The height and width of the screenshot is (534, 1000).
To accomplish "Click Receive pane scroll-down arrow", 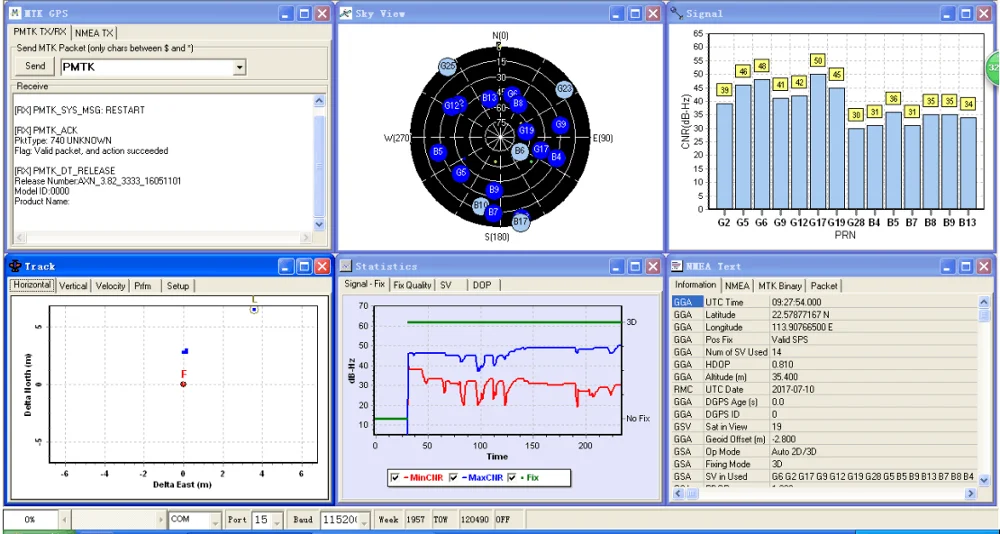I will point(320,224).
